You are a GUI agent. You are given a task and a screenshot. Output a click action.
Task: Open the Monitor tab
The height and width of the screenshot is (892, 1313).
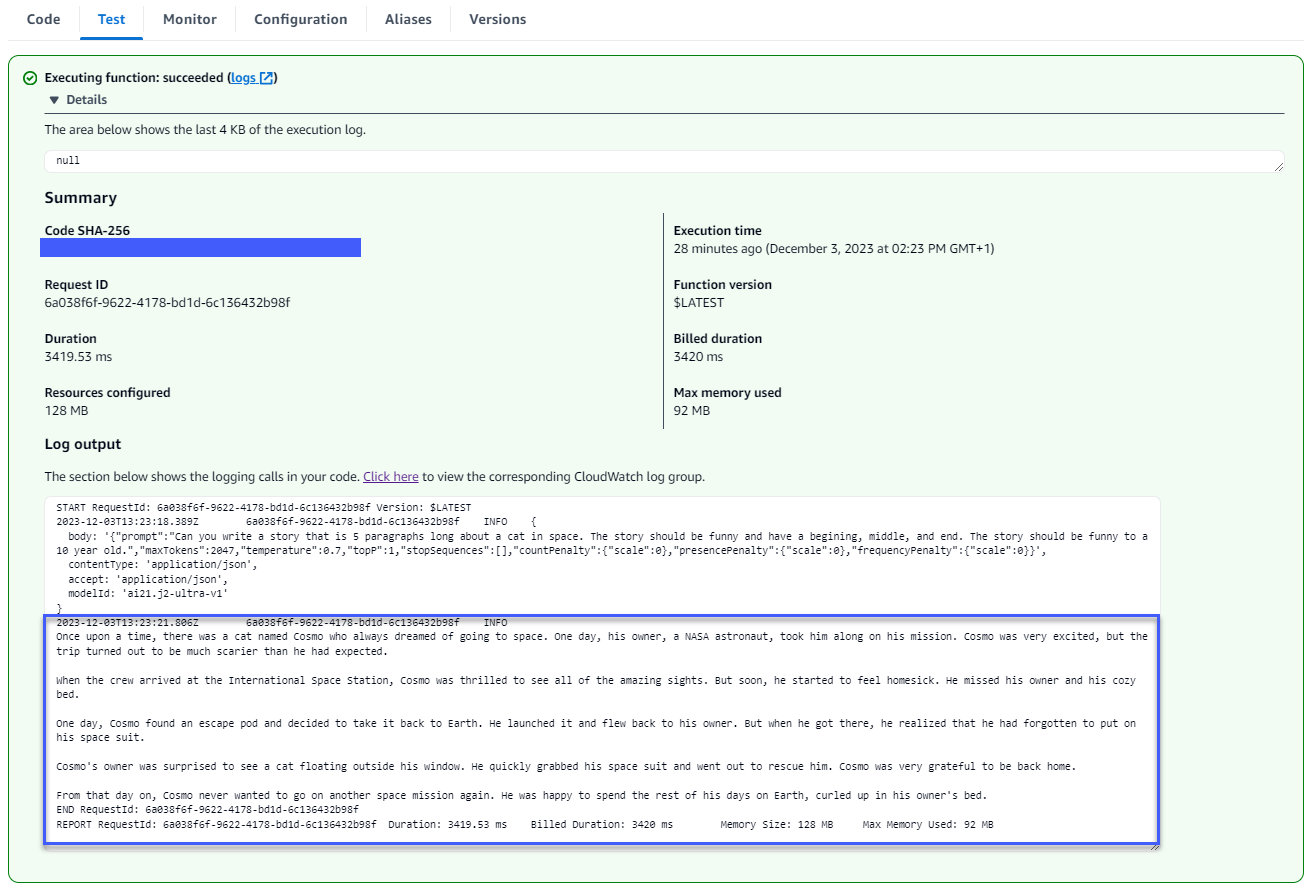(189, 19)
